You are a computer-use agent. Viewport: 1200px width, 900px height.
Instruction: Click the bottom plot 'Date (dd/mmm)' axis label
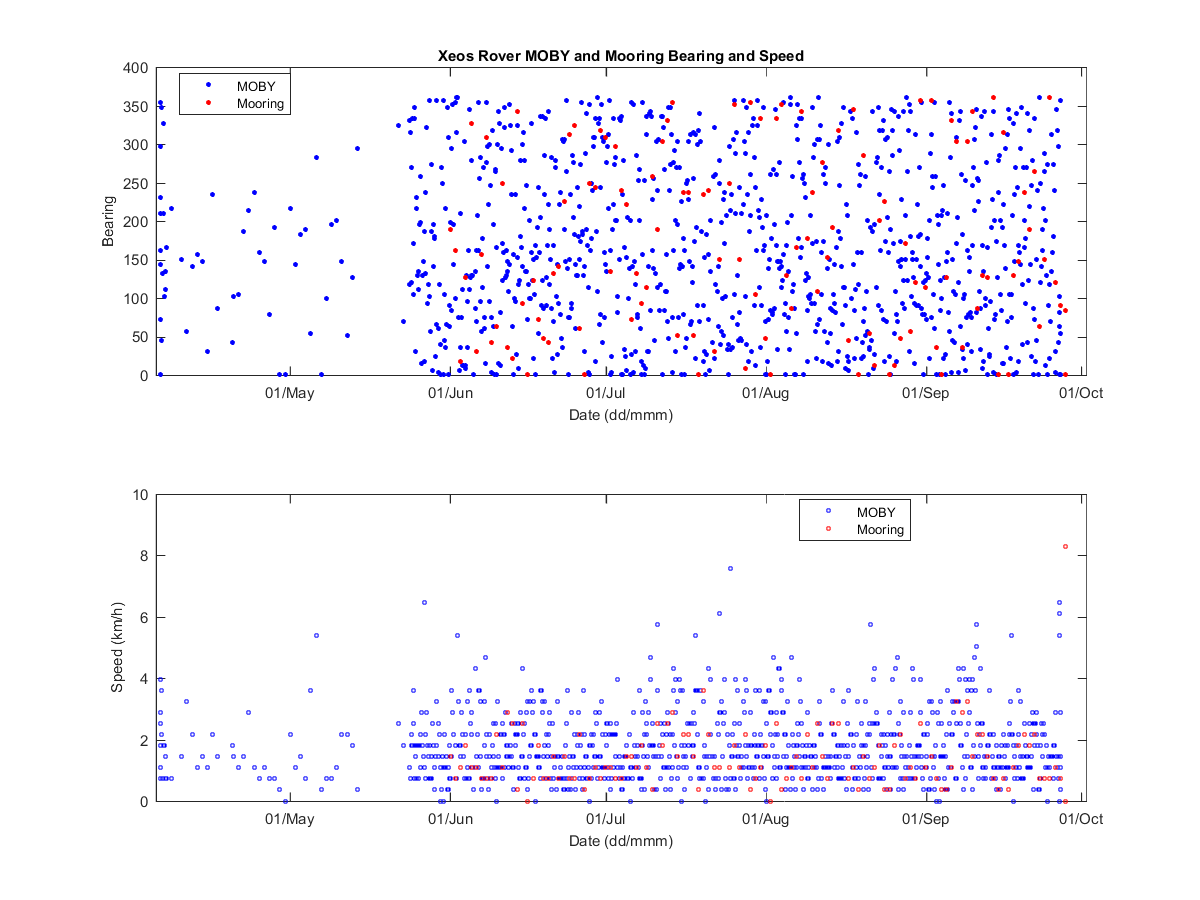(x=620, y=841)
